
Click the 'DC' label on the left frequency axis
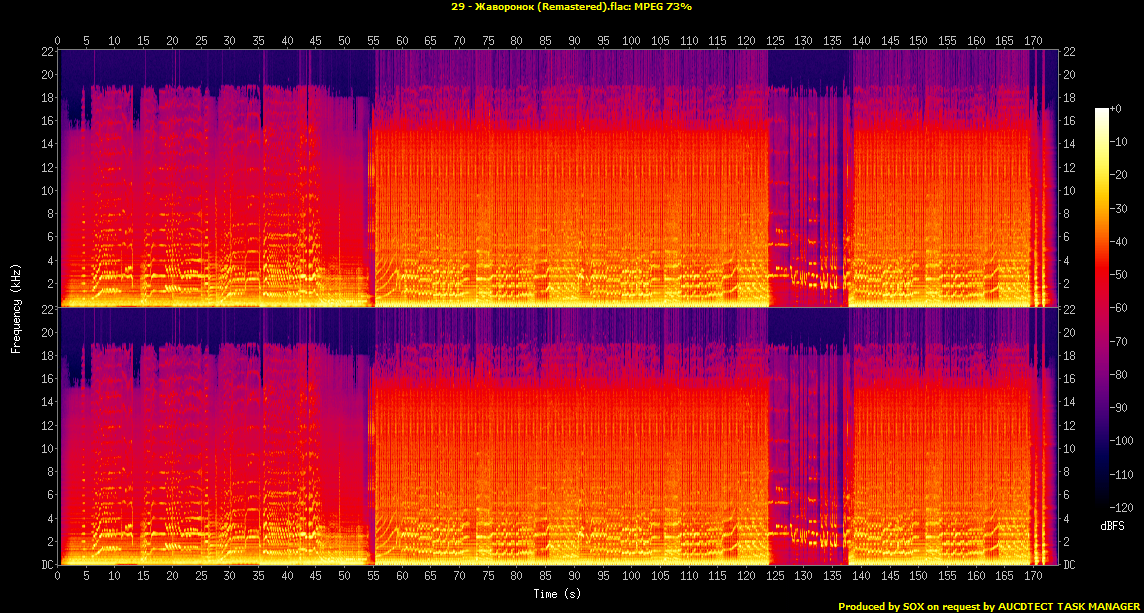[x=46, y=565]
